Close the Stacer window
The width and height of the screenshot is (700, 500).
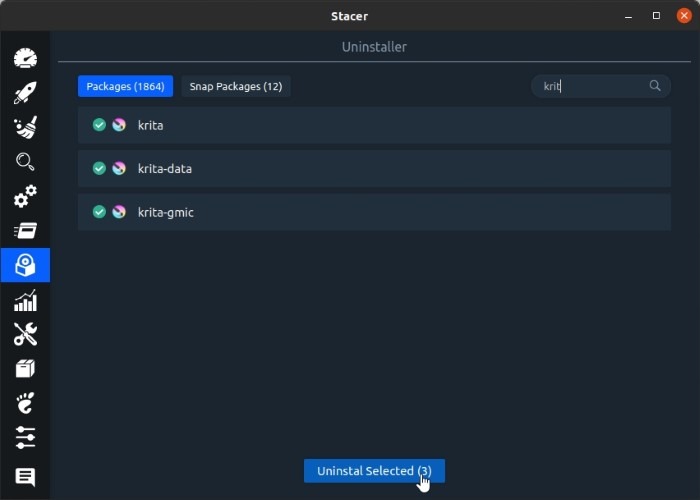click(x=684, y=16)
